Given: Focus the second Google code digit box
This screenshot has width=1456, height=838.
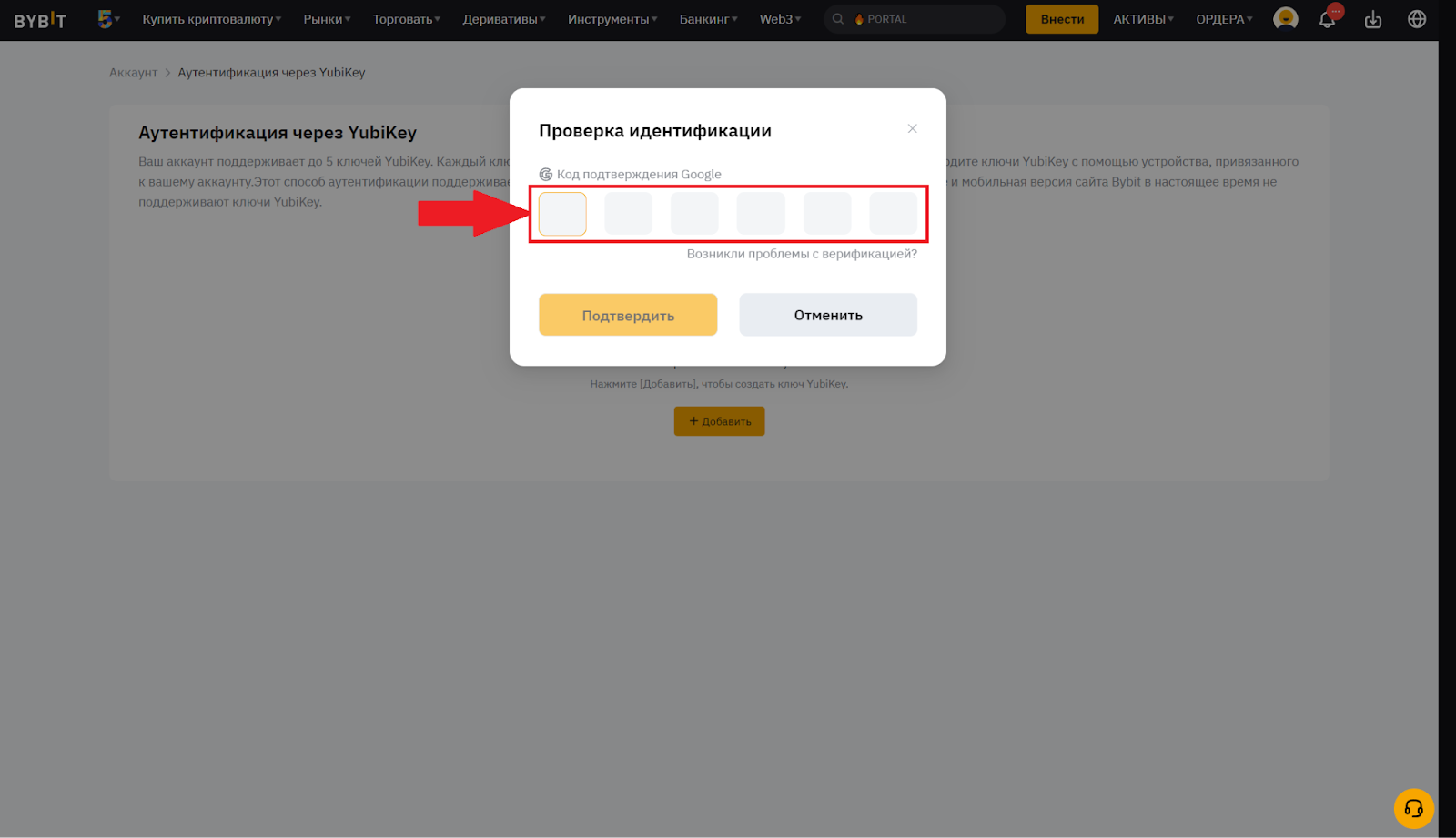Looking at the screenshot, I should pyautogui.click(x=629, y=214).
